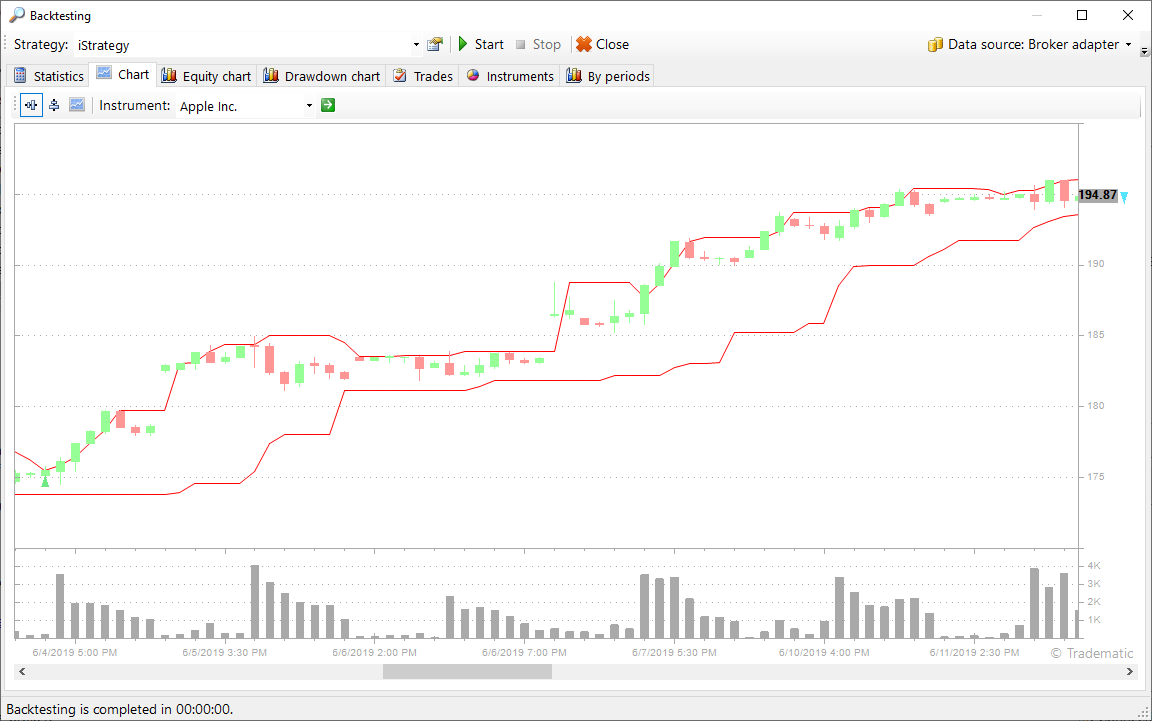1152x721 pixels.
Task: Toggle the chart picture icon in chart toolbar
Action: (x=77, y=105)
